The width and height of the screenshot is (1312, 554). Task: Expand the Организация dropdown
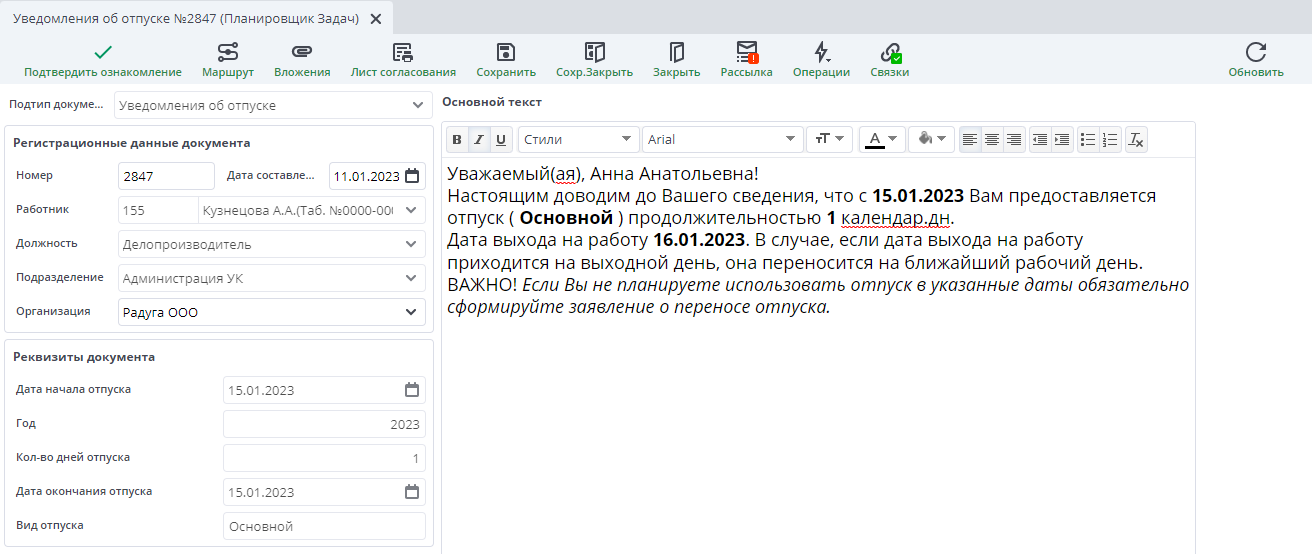(411, 312)
